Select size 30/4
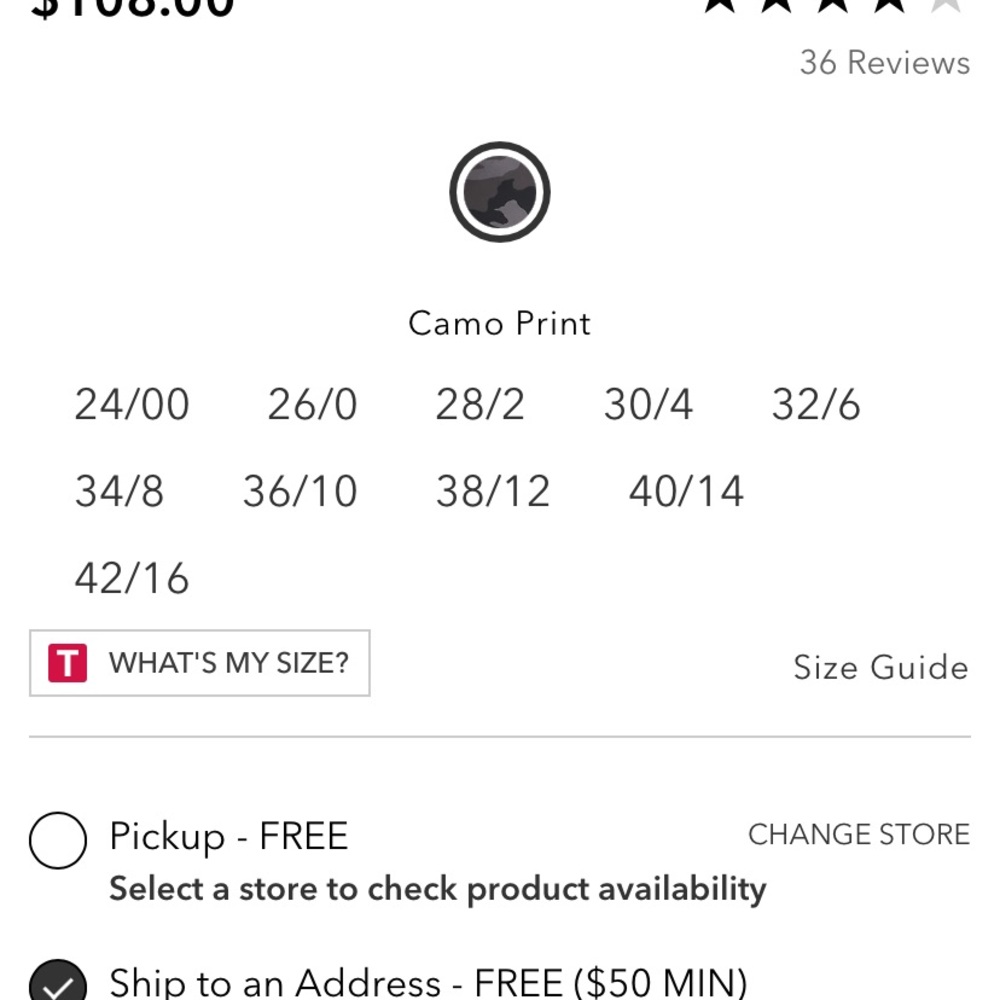Screen dimensions: 1000x1000 [649, 405]
